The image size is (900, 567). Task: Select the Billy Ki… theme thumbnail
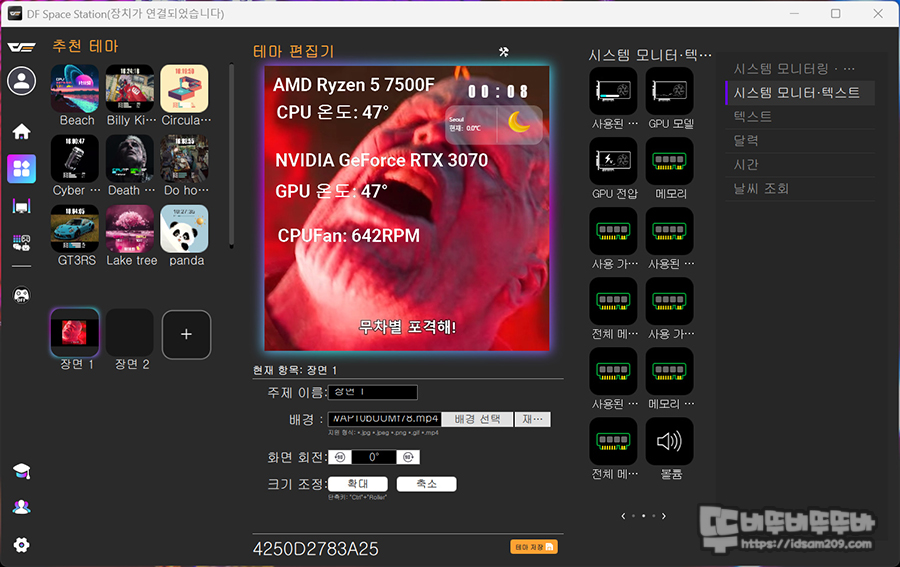[130, 88]
